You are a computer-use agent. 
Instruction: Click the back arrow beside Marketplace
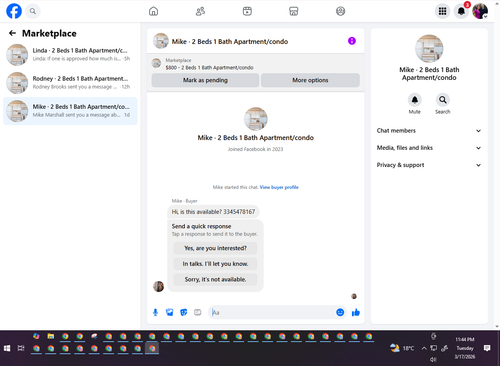pyautogui.click(x=12, y=33)
